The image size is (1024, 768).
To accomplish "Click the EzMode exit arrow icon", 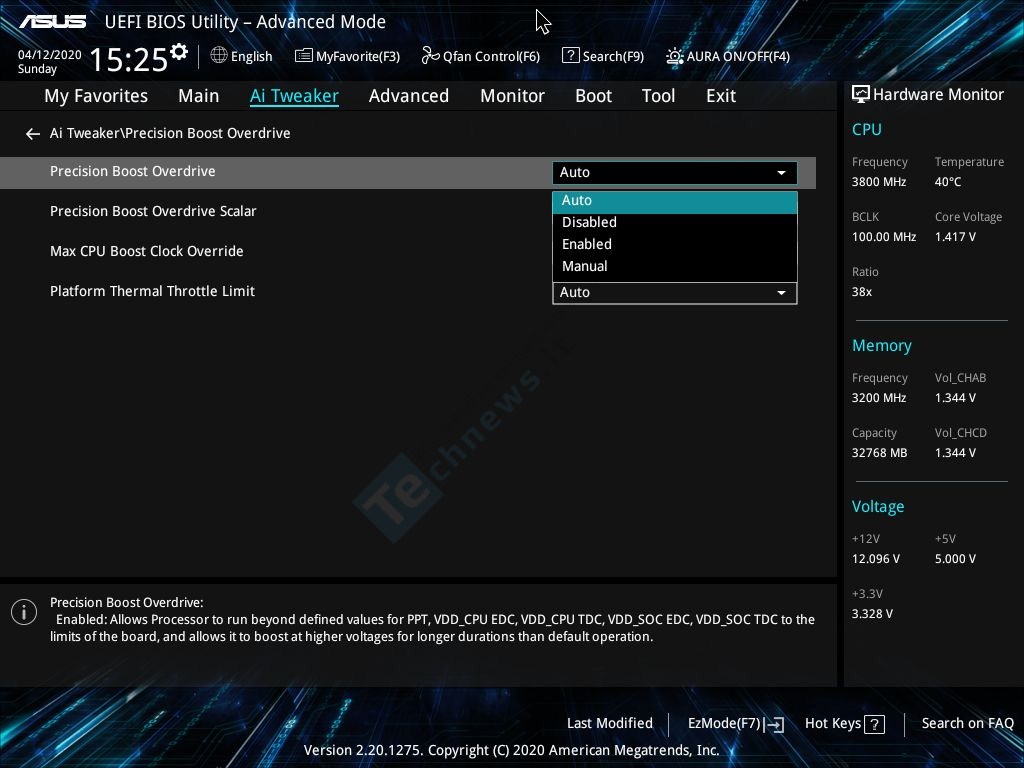I will [774, 724].
